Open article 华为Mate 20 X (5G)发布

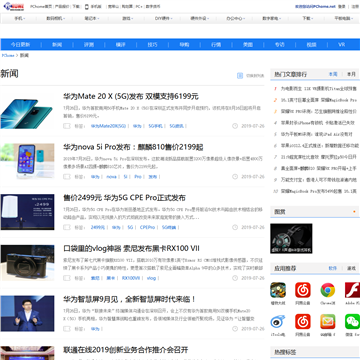pyautogui.click(x=131, y=97)
